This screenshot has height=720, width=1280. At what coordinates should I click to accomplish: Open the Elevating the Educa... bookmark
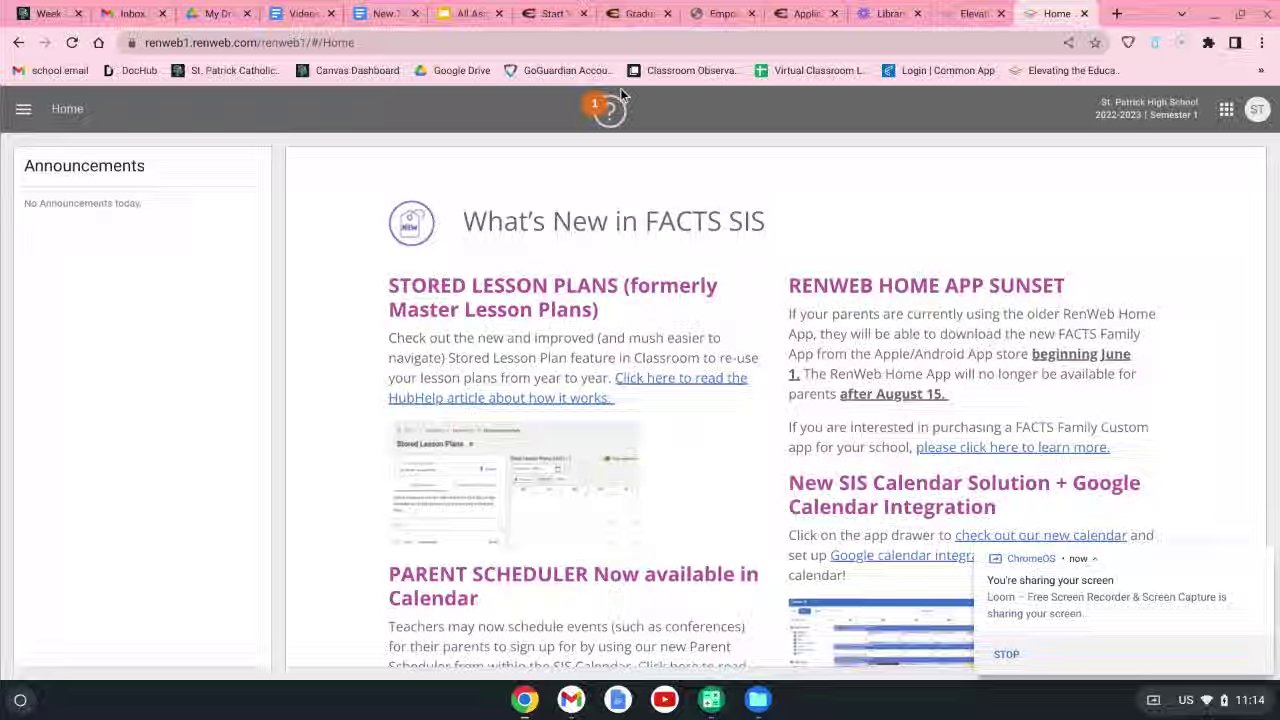tap(1064, 71)
